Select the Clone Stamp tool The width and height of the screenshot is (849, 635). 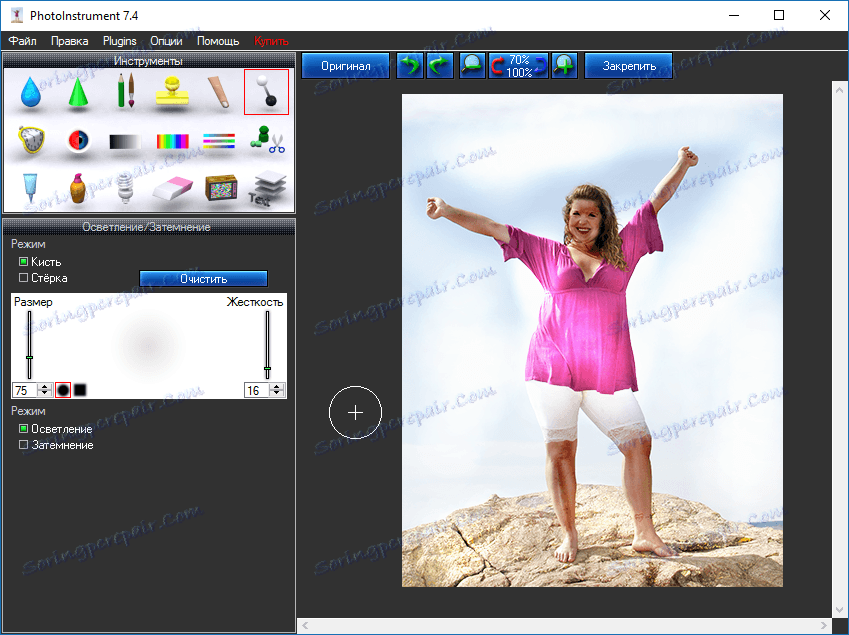[172, 91]
